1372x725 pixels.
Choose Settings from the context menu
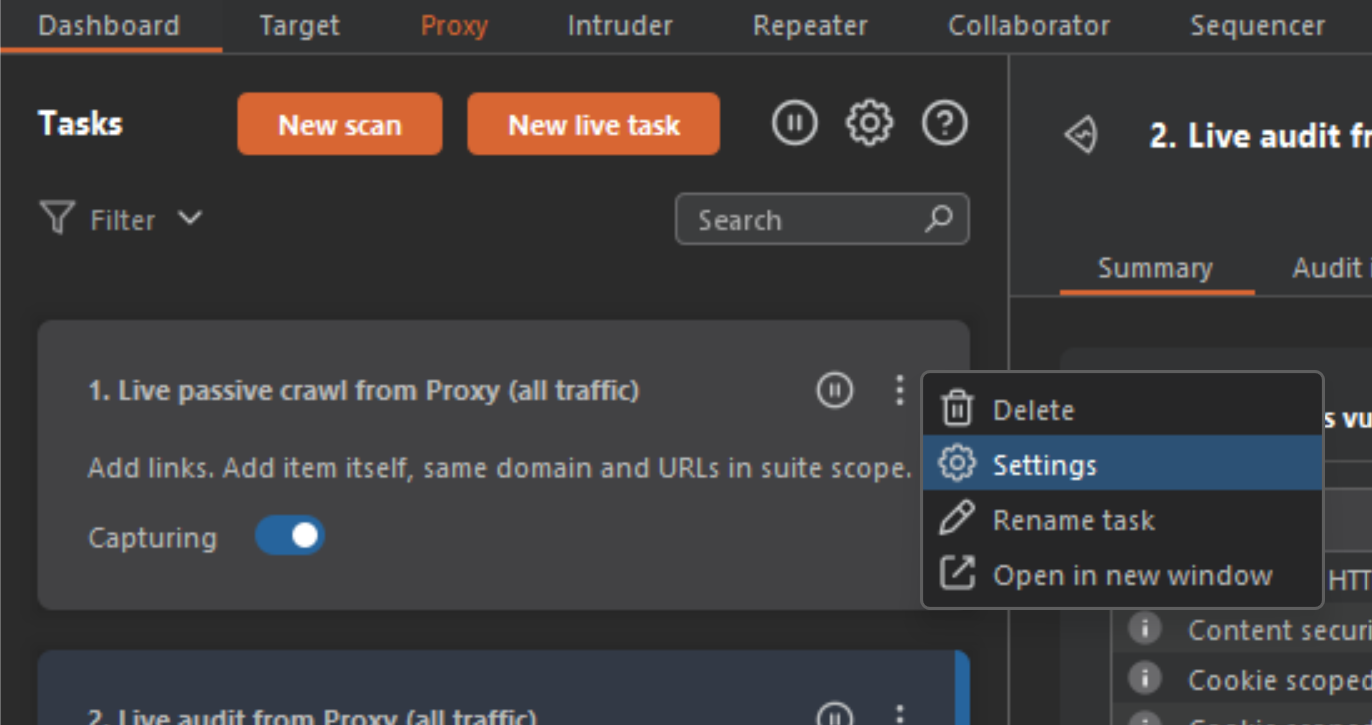coord(1122,463)
